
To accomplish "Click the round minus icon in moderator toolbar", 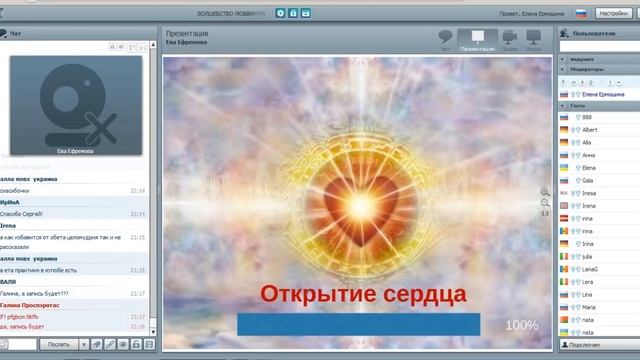I will 619,83.
